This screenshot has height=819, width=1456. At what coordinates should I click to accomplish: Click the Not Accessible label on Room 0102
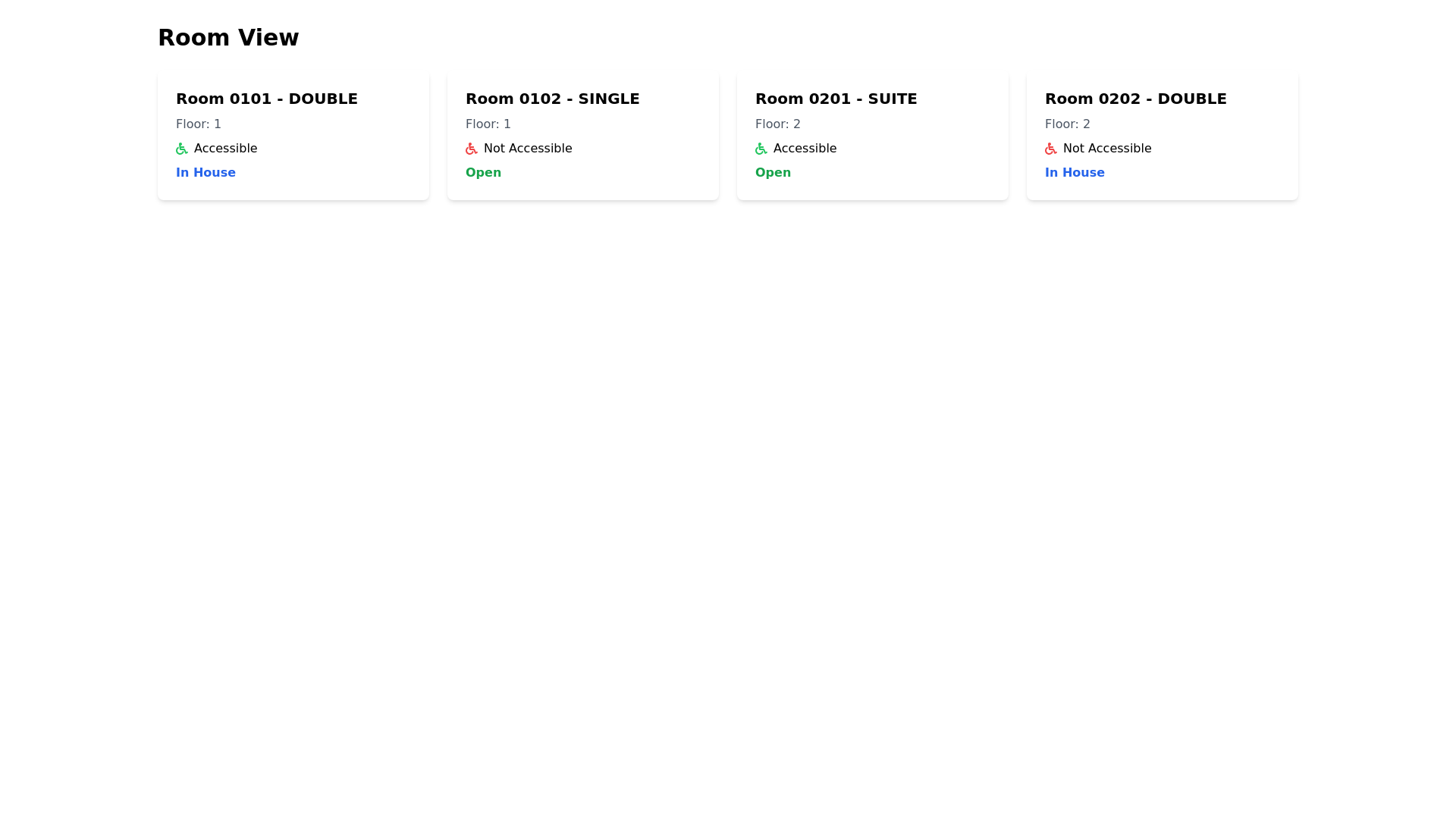[x=528, y=149]
